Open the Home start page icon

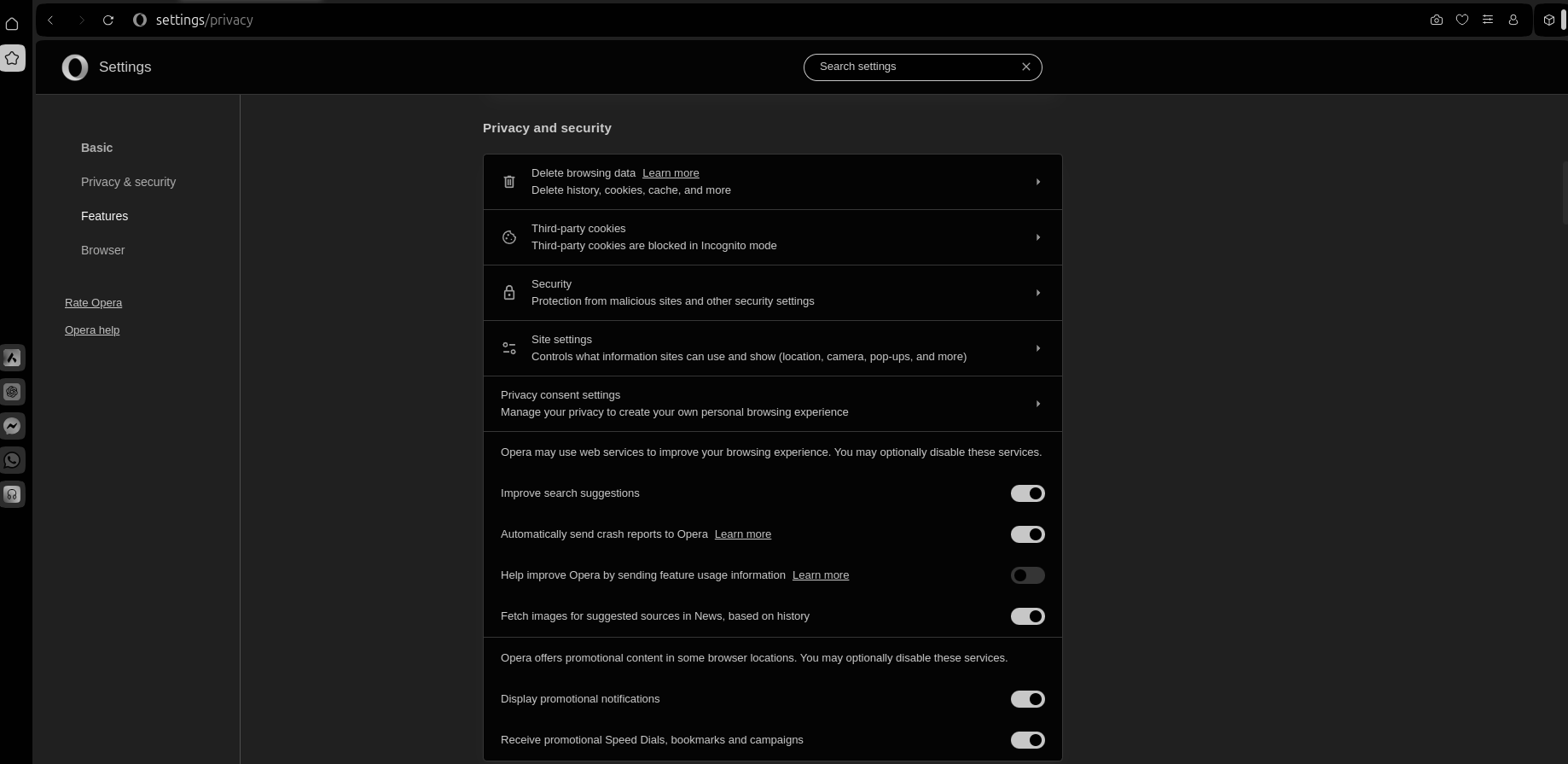coord(12,23)
